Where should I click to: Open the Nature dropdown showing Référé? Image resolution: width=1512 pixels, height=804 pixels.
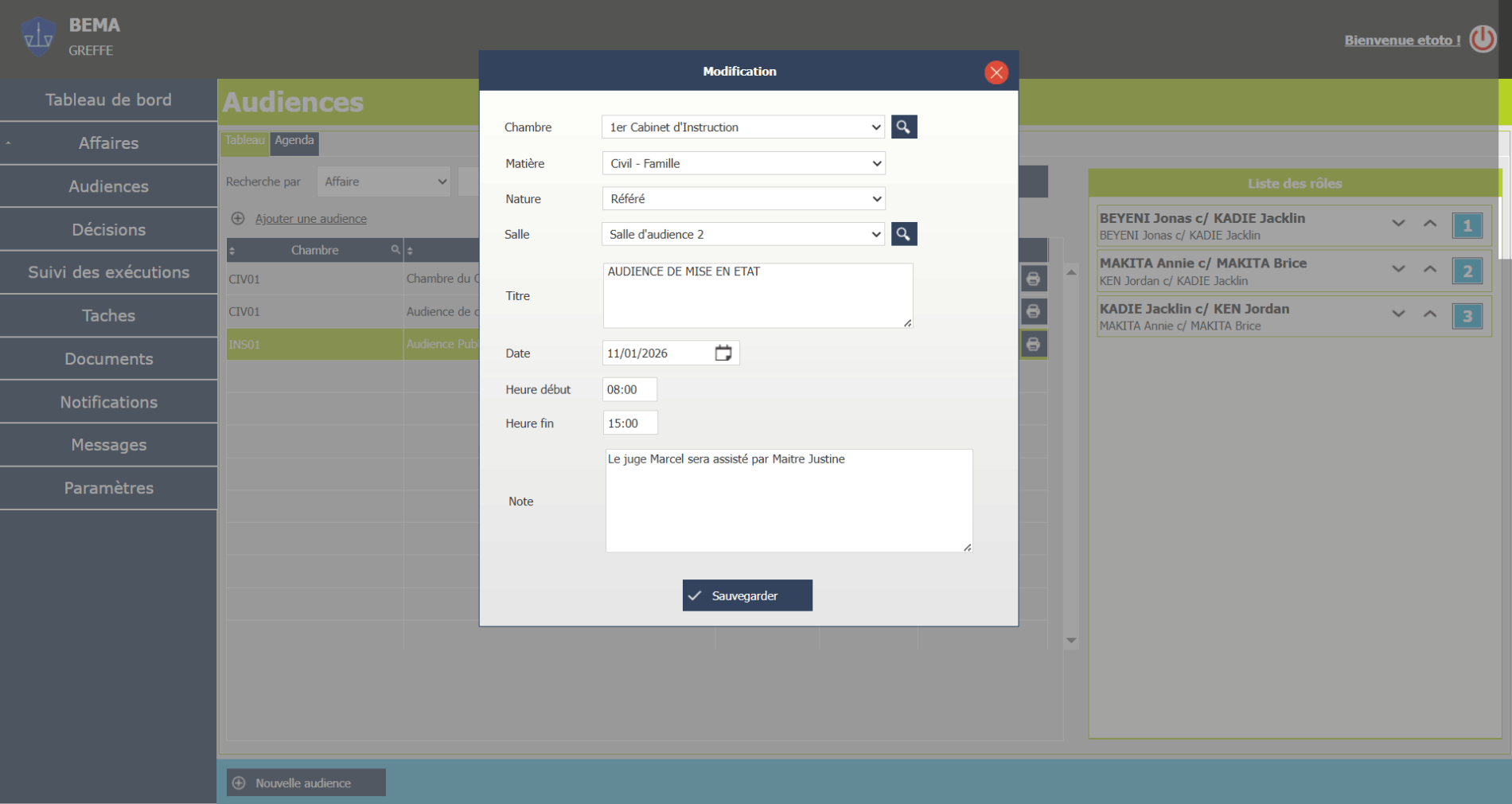(x=743, y=199)
